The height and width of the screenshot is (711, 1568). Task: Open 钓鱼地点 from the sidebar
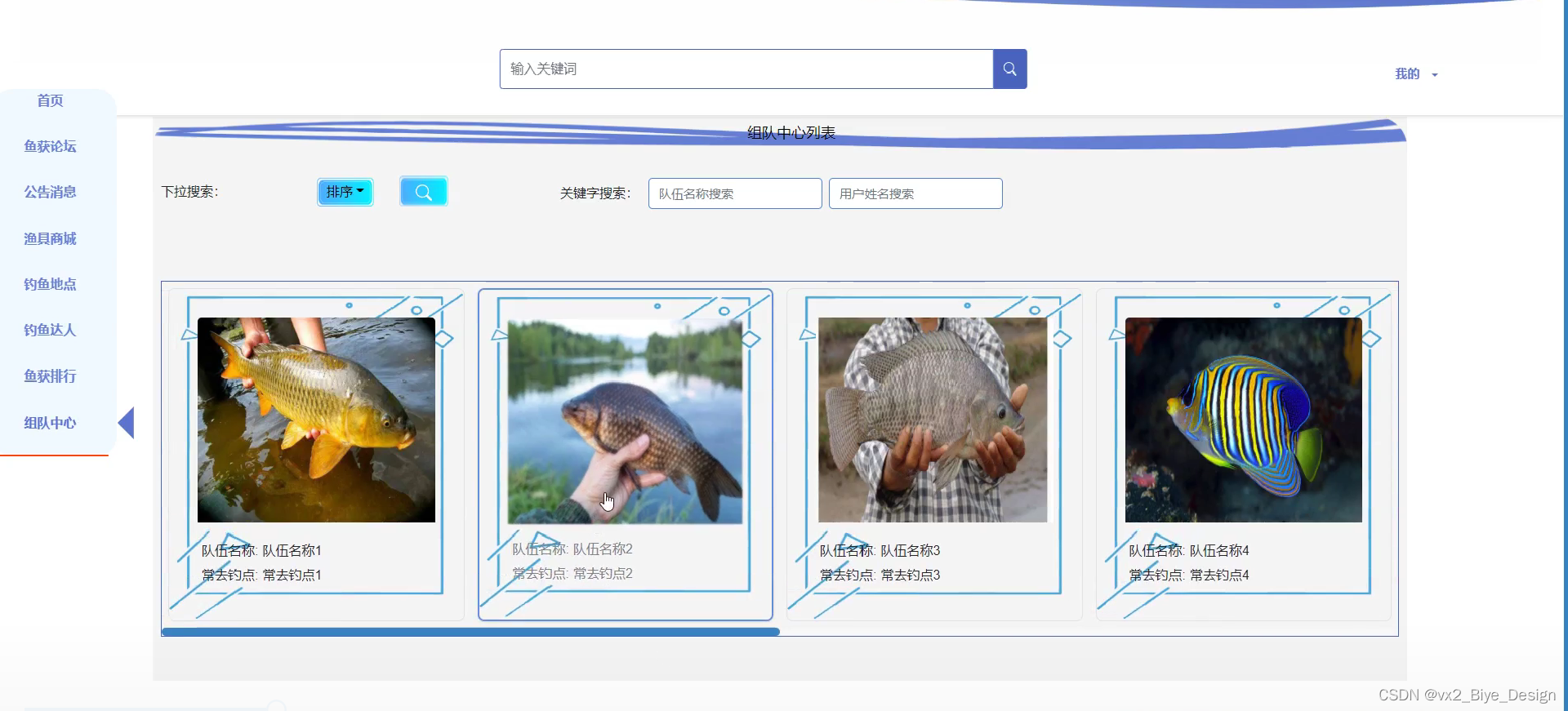50,284
